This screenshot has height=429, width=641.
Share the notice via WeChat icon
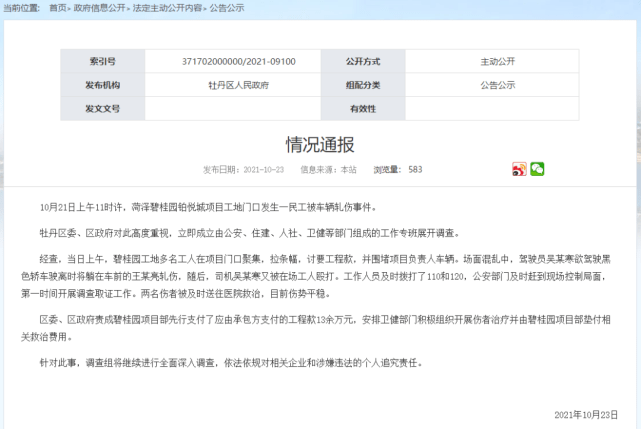coord(537,169)
